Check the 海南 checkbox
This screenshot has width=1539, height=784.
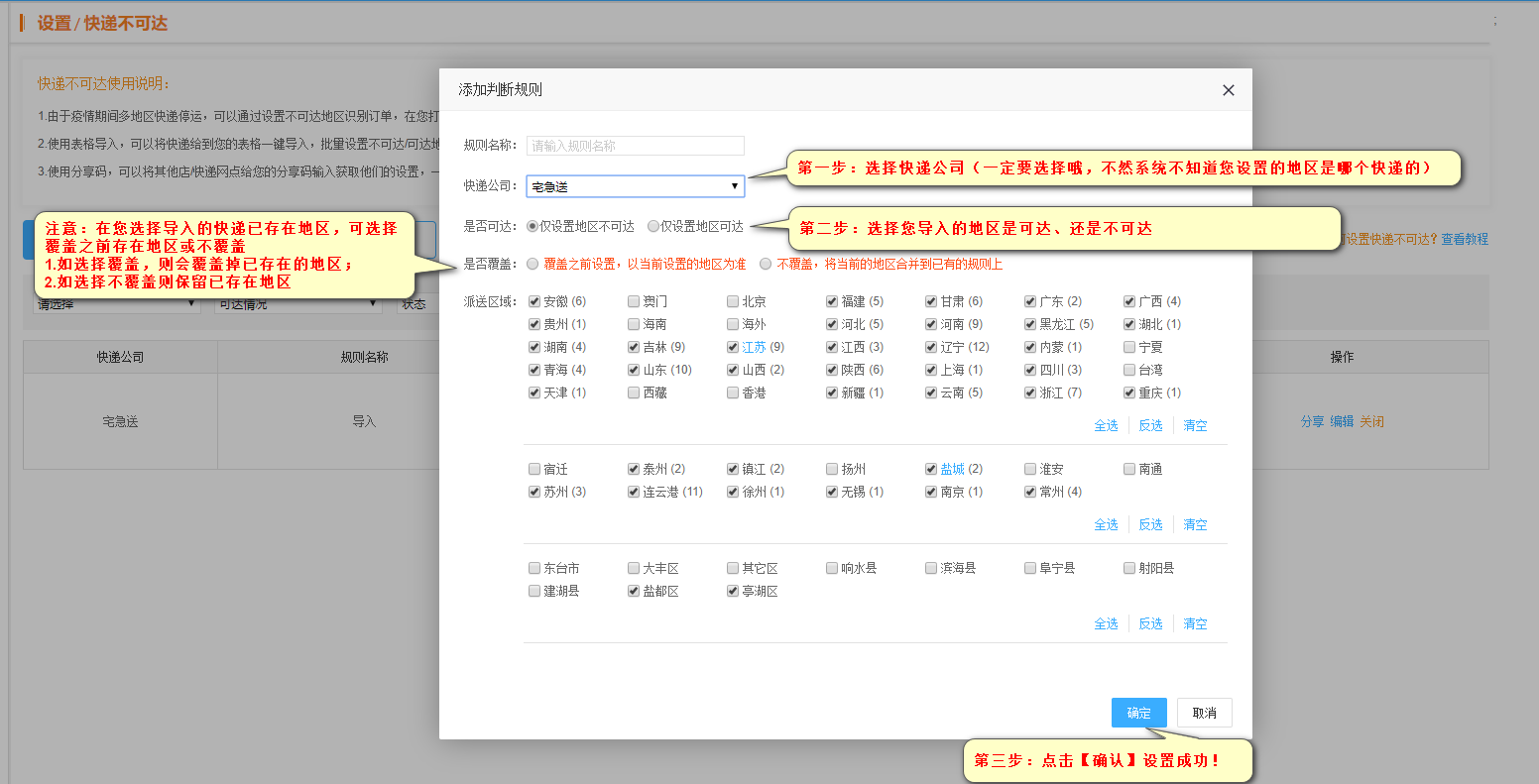(634, 324)
